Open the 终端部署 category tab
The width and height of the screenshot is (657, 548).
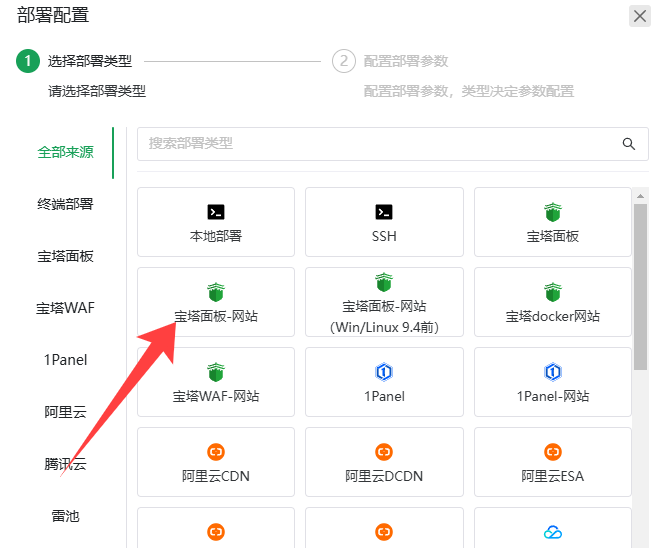pyautogui.click(x=66, y=204)
